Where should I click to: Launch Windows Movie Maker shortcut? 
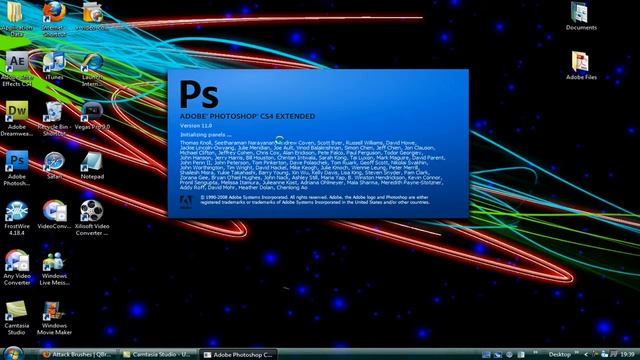(54, 318)
